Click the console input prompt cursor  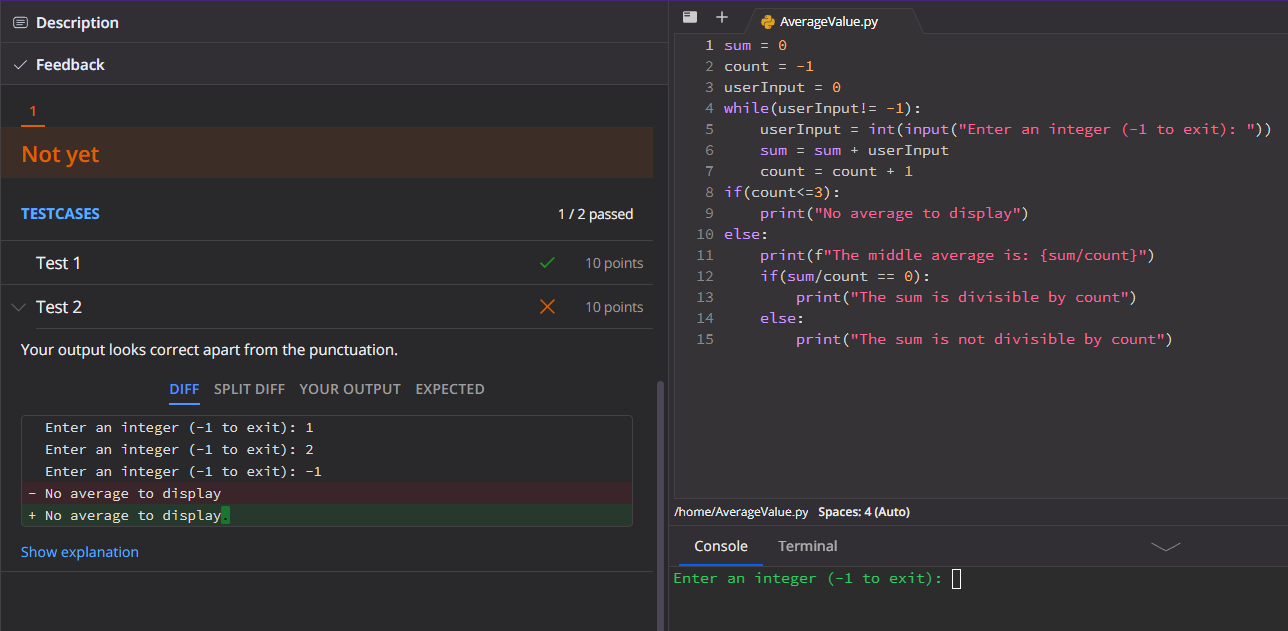[956, 579]
